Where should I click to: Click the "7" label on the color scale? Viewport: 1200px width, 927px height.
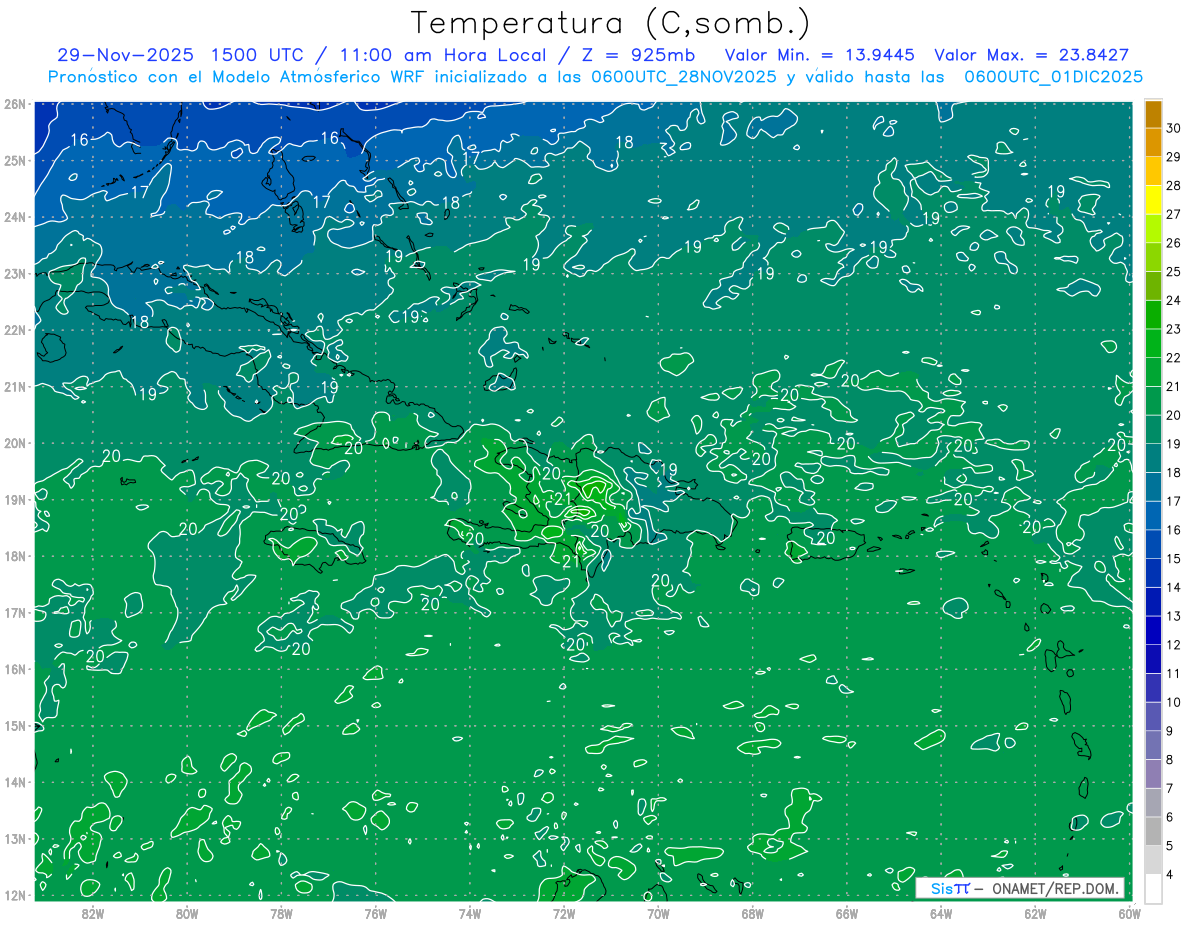[1169, 789]
